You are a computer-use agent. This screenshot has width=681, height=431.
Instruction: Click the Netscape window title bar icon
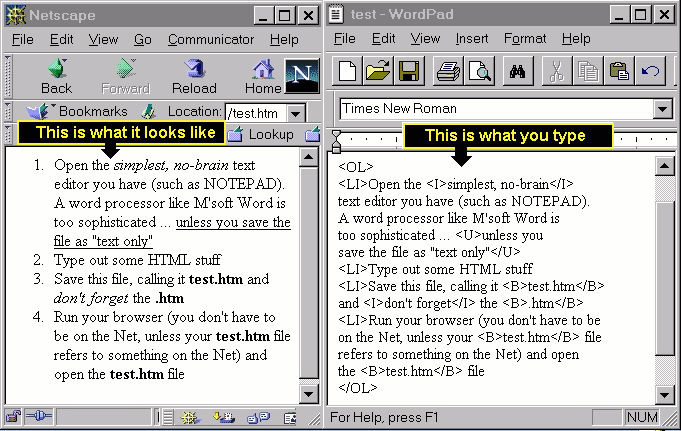(16, 15)
